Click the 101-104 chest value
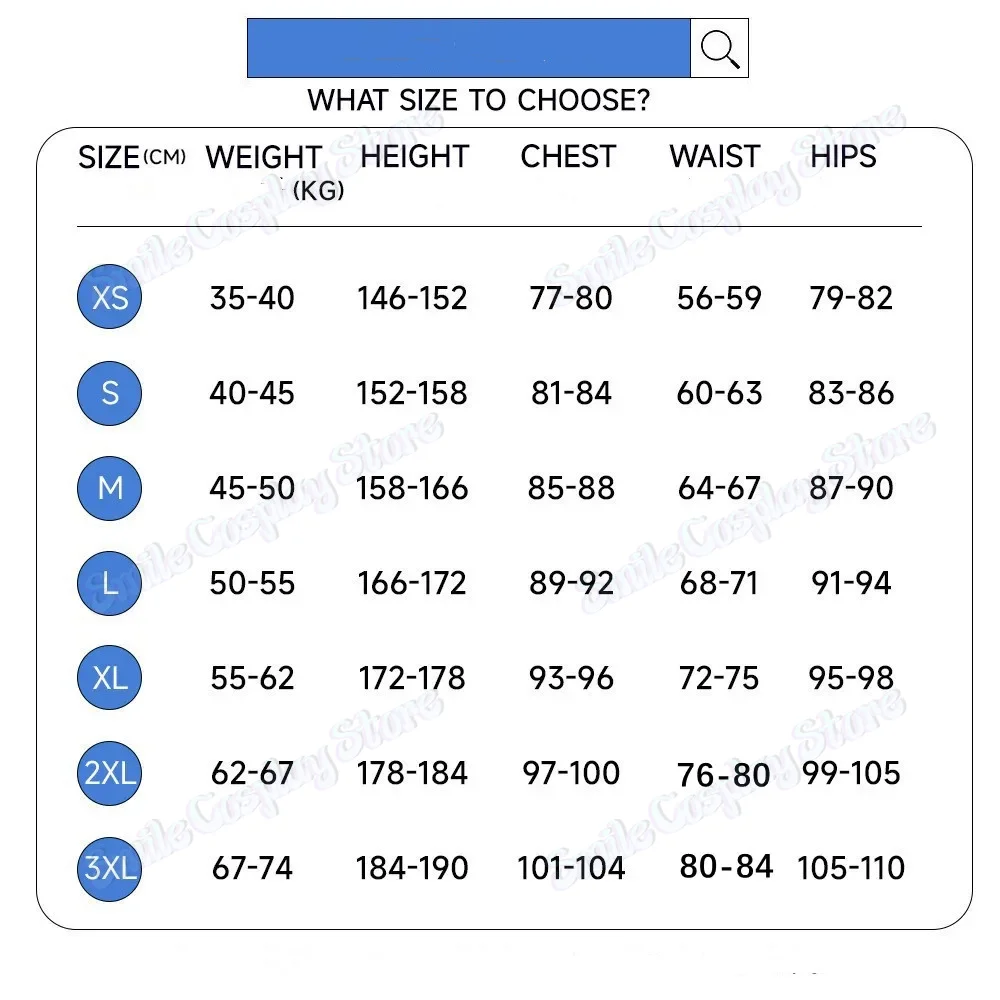1000x1000 pixels. click(x=570, y=868)
